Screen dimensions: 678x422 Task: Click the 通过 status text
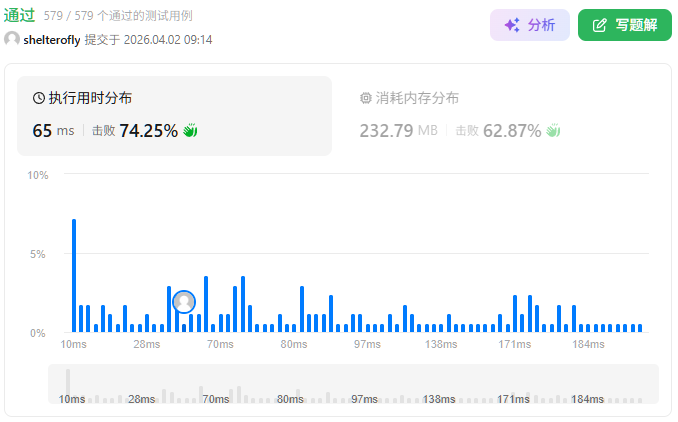(20, 15)
